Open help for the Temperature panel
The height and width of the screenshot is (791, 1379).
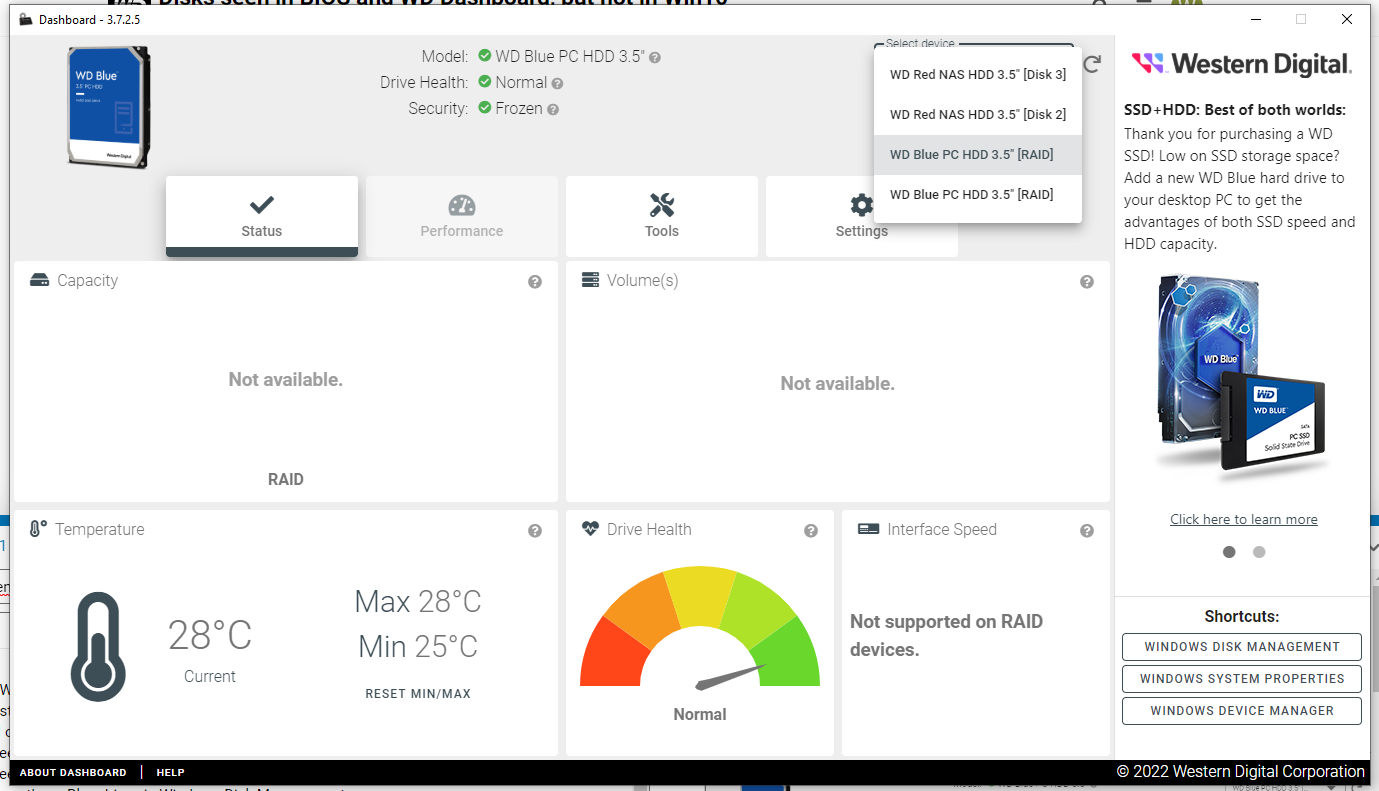[x=535, y=531]
